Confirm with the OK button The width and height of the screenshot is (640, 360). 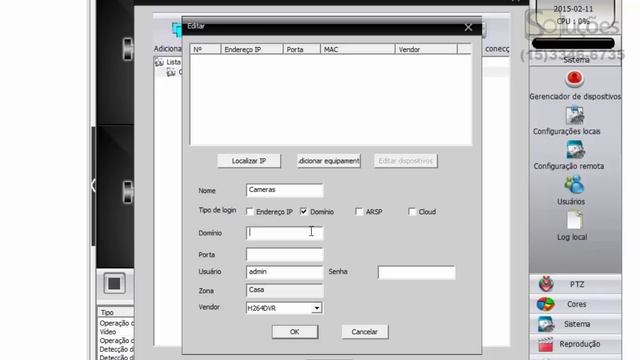(295, 332)
